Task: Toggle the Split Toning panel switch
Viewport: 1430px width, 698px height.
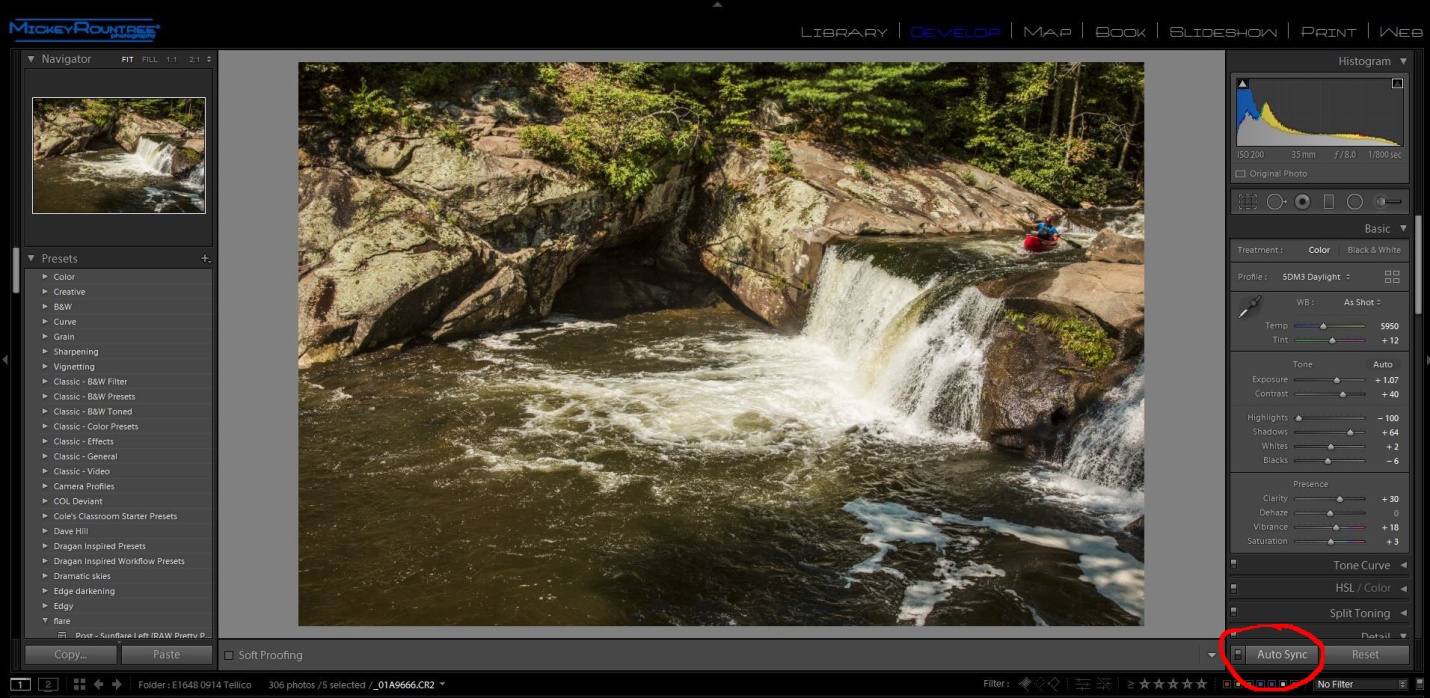Action: pos(1234,613)
